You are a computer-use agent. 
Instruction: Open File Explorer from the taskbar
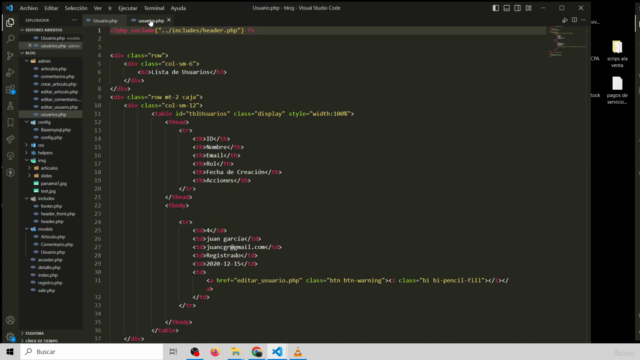[236, 351]
